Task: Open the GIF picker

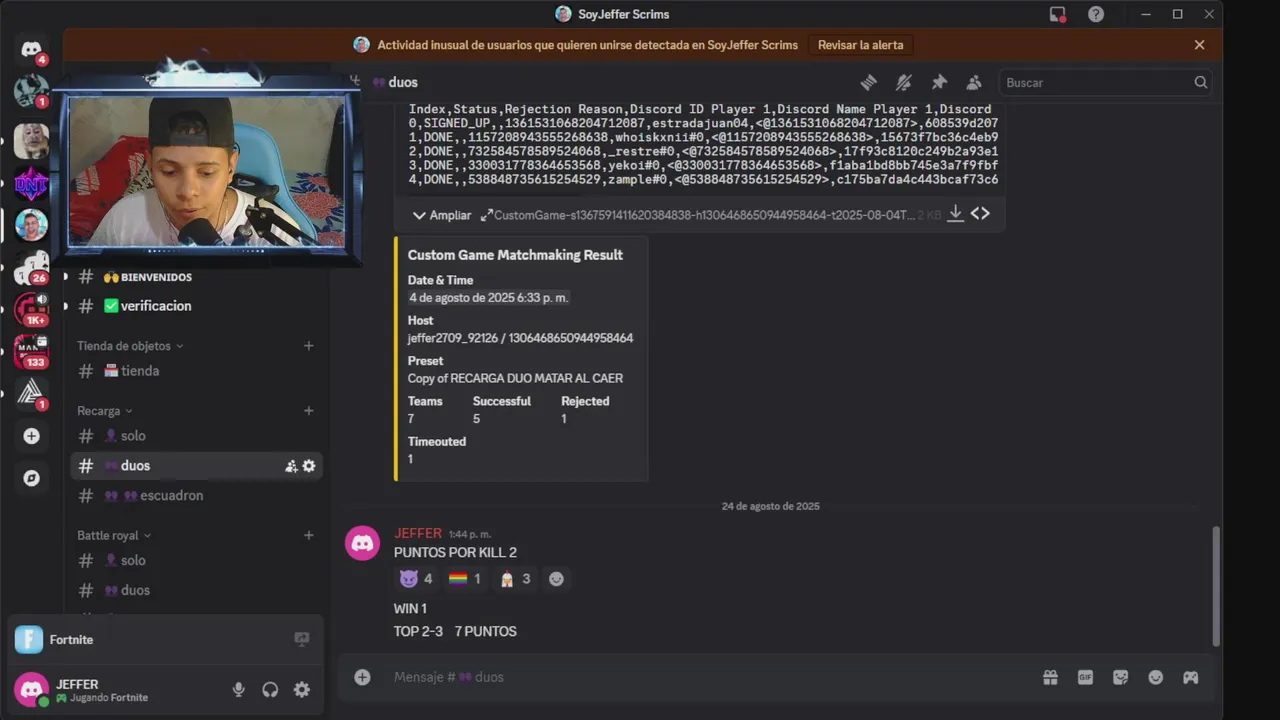Action: click(x=1085, y=678)
